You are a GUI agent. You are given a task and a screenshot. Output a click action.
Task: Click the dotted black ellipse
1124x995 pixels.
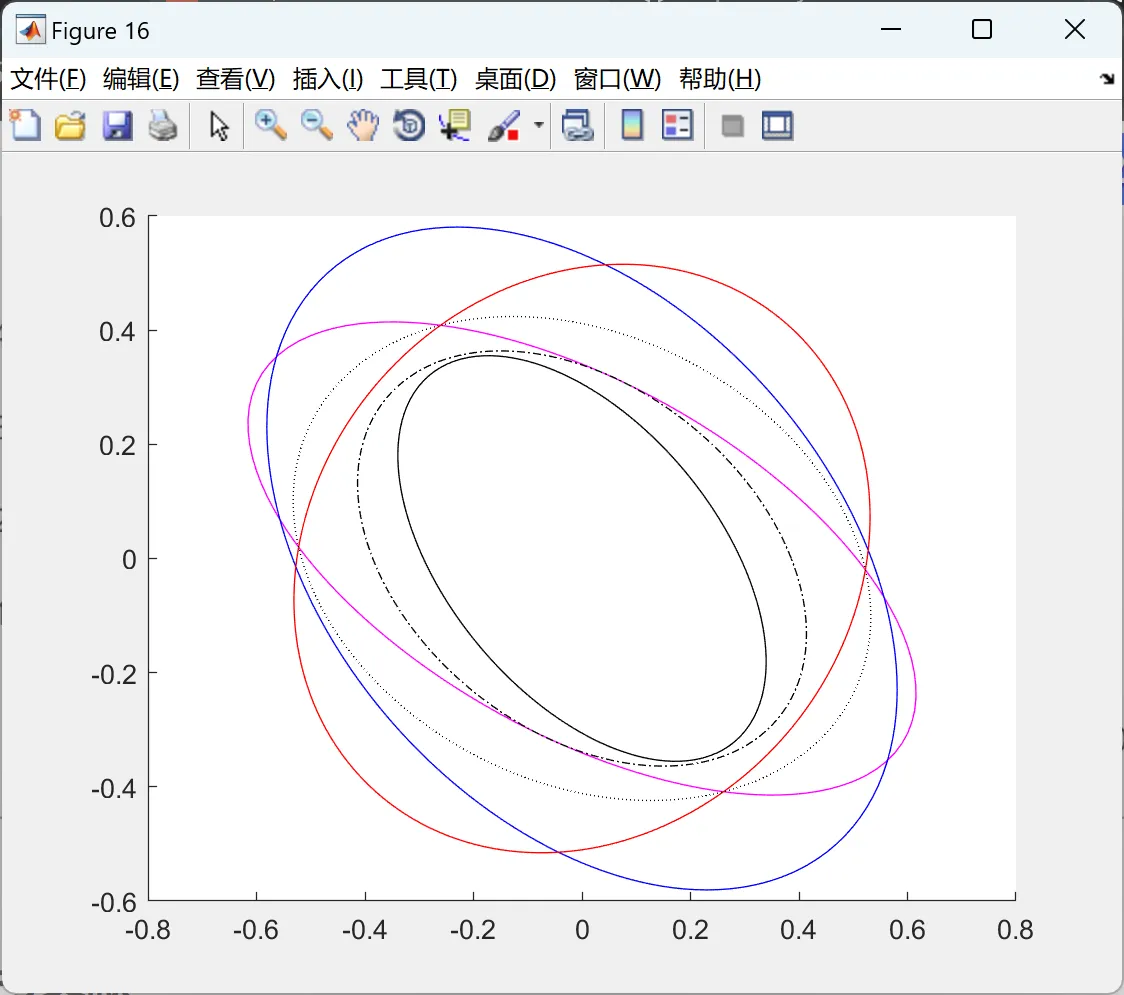click(x=516, y=316)
